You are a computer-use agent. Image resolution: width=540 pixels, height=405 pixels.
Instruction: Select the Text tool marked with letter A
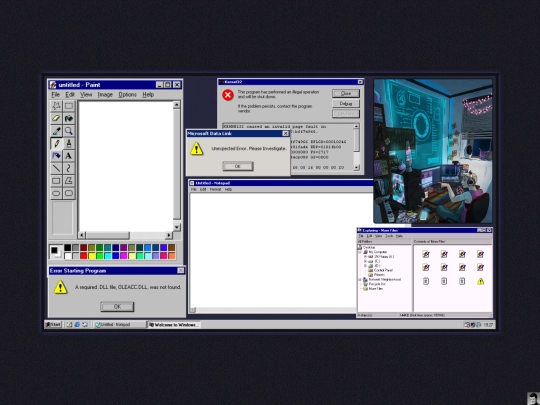(69, 156)
